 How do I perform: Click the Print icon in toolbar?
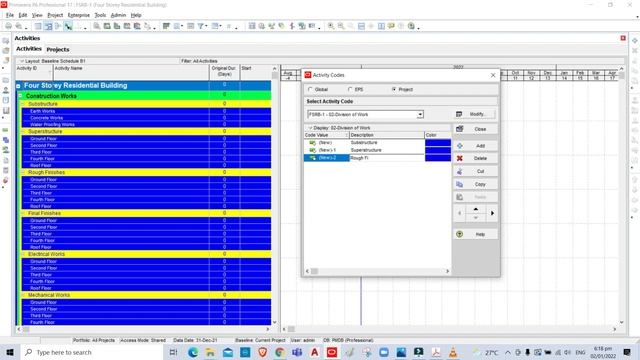pyautogui.click(x=9, y=26)
